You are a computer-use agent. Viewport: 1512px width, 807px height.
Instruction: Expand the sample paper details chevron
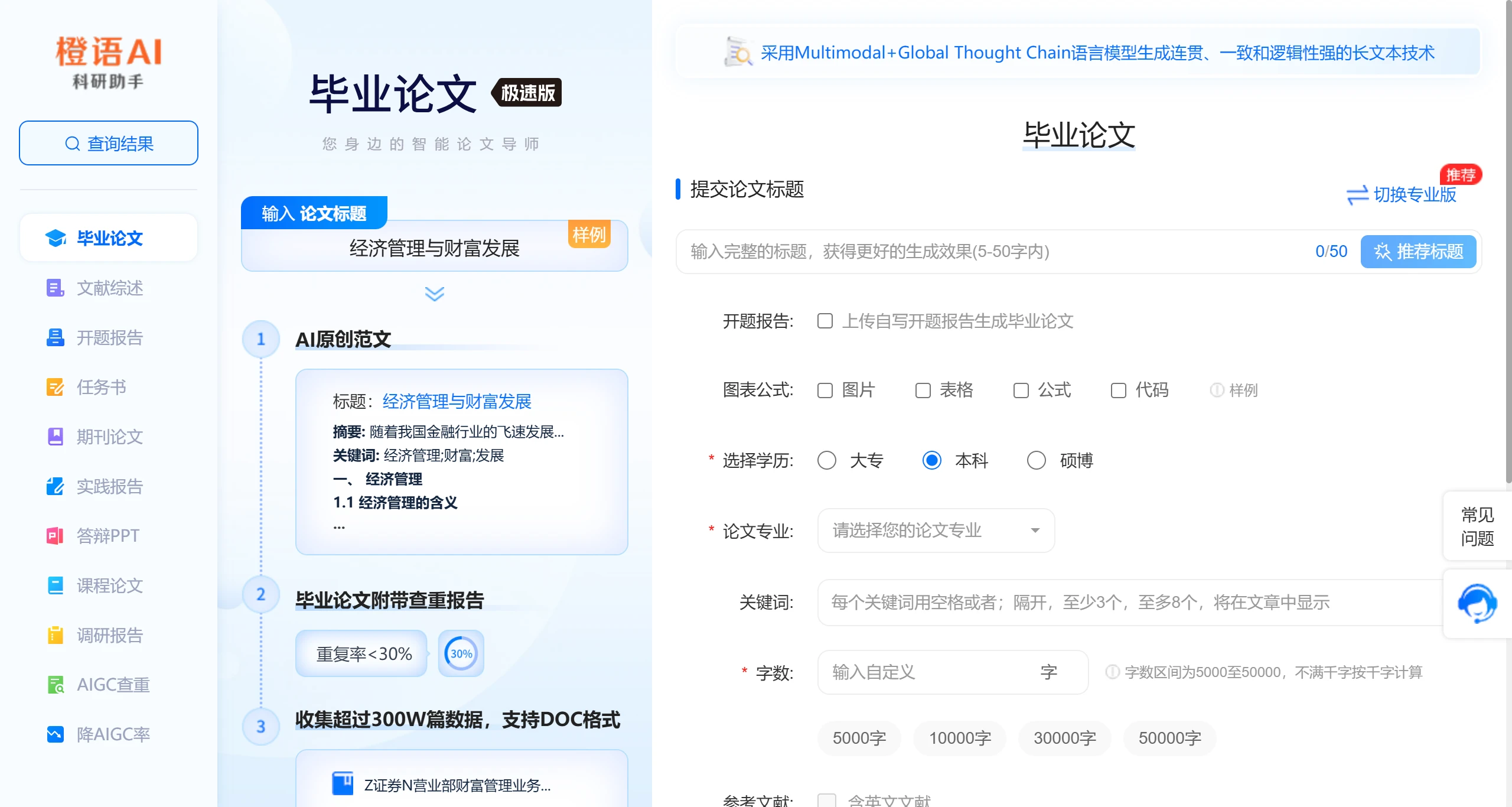coord(434,294)
